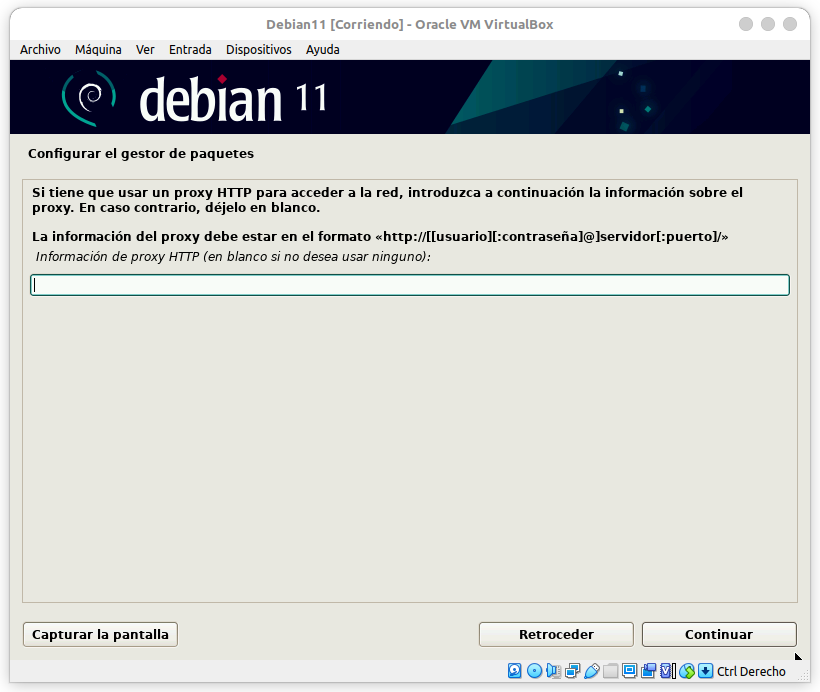The image size is (820, 692).
Task: Focus the HTTP proxy information field
Action: [x=410, y=285]
